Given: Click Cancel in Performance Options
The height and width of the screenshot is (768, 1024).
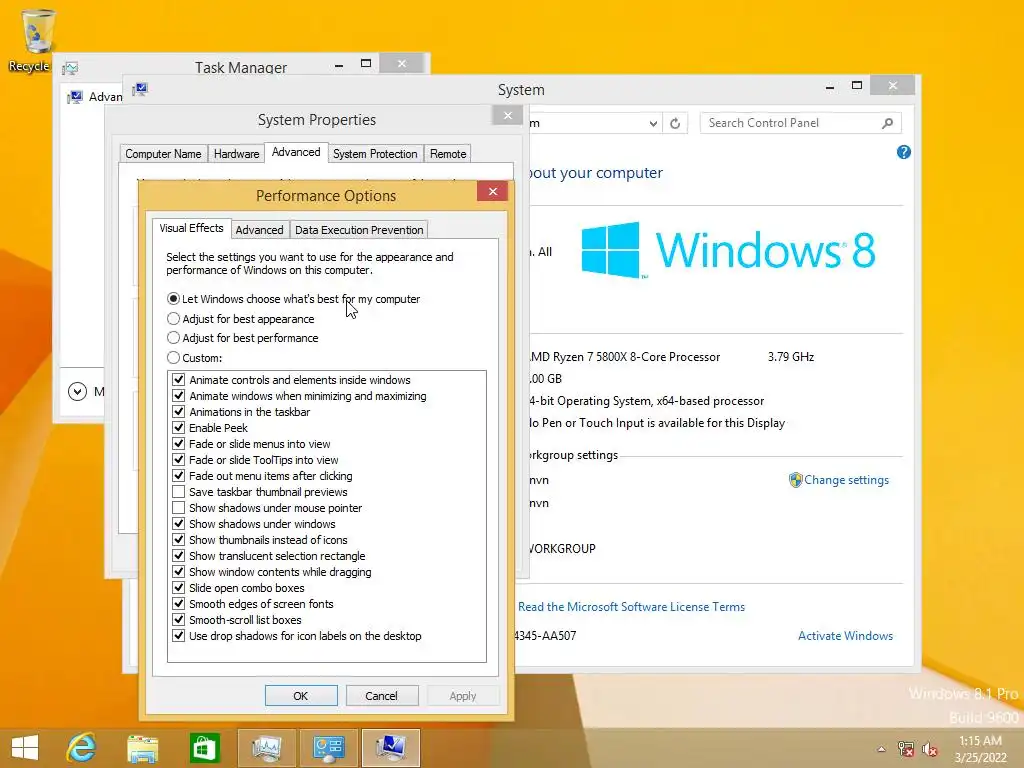Looking at the screenshot, I should [x=381, y=696].
